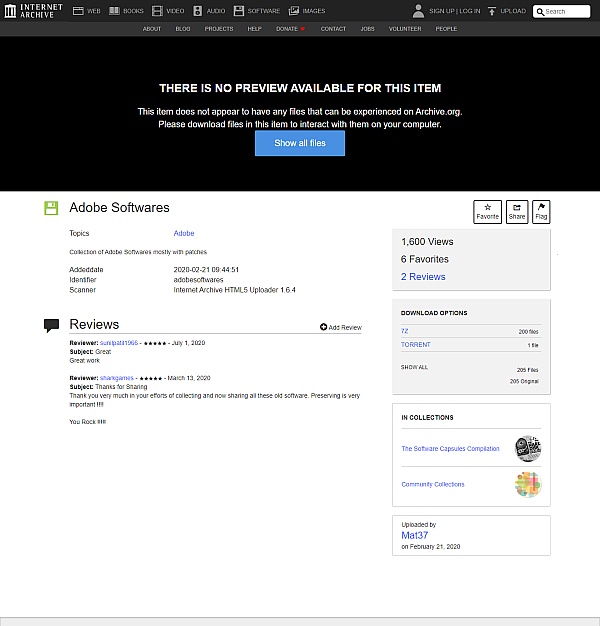The width and height of the screenshot is (600, 626).
Task: Click SHOW ALL download options
Action: pos(414,367)
